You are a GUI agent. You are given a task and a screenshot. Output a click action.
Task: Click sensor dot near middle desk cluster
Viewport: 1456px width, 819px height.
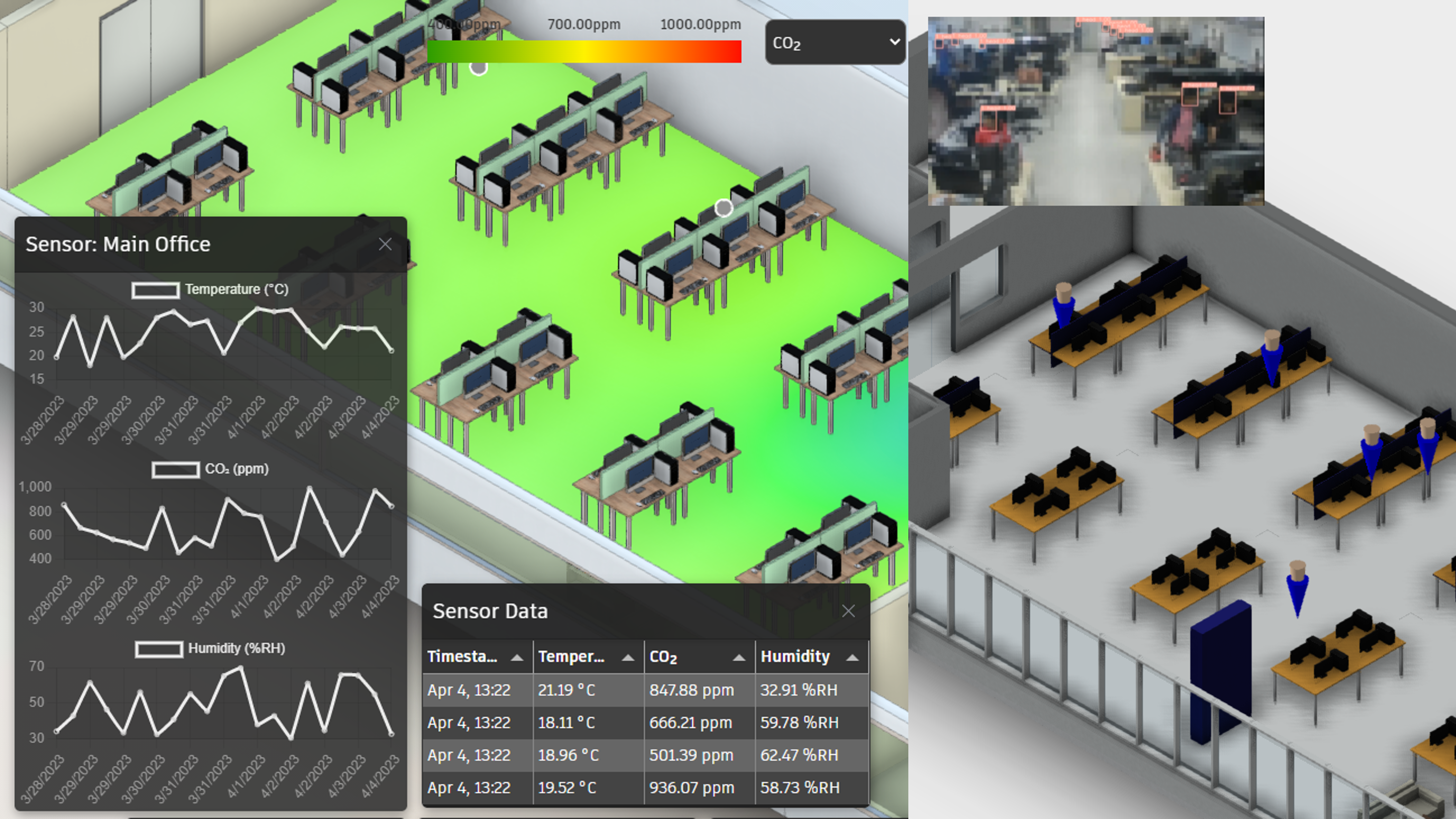point(723,208)
